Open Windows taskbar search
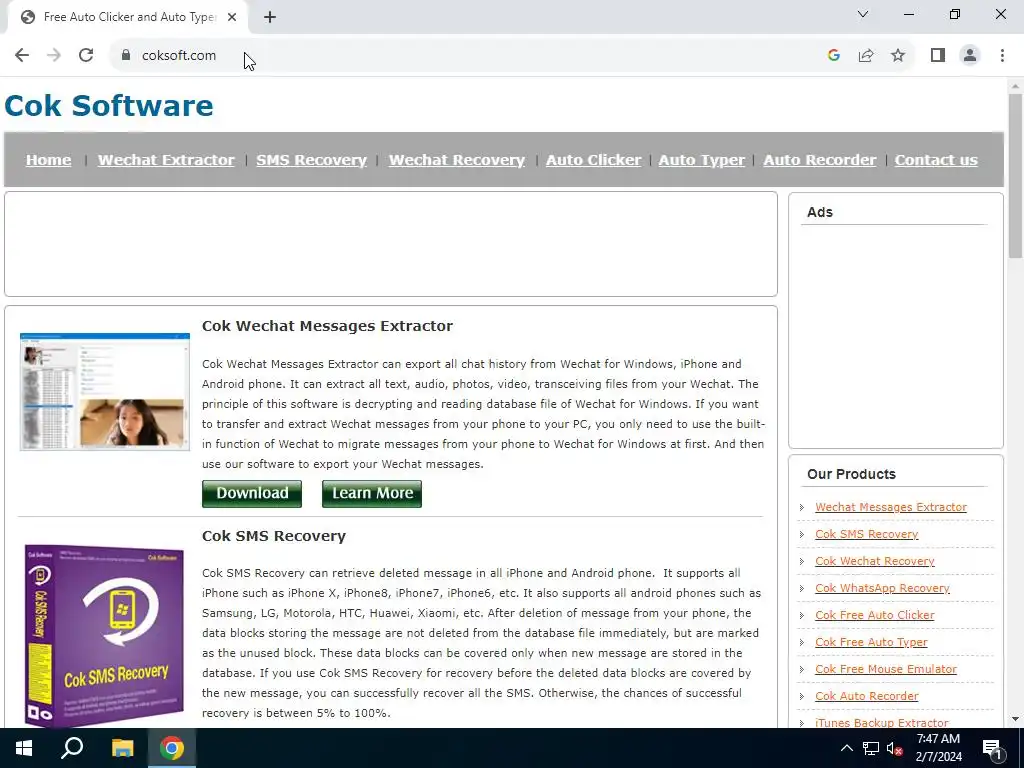Screen dimensions: 1024x768 72,748
